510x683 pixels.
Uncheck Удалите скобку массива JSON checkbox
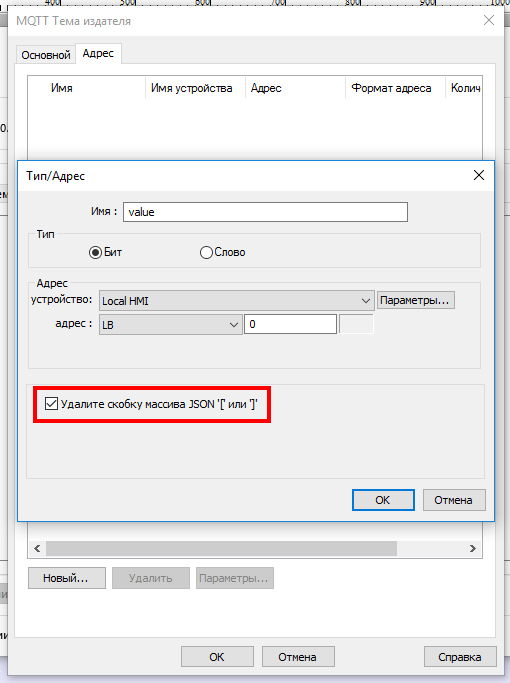point(51,404)
